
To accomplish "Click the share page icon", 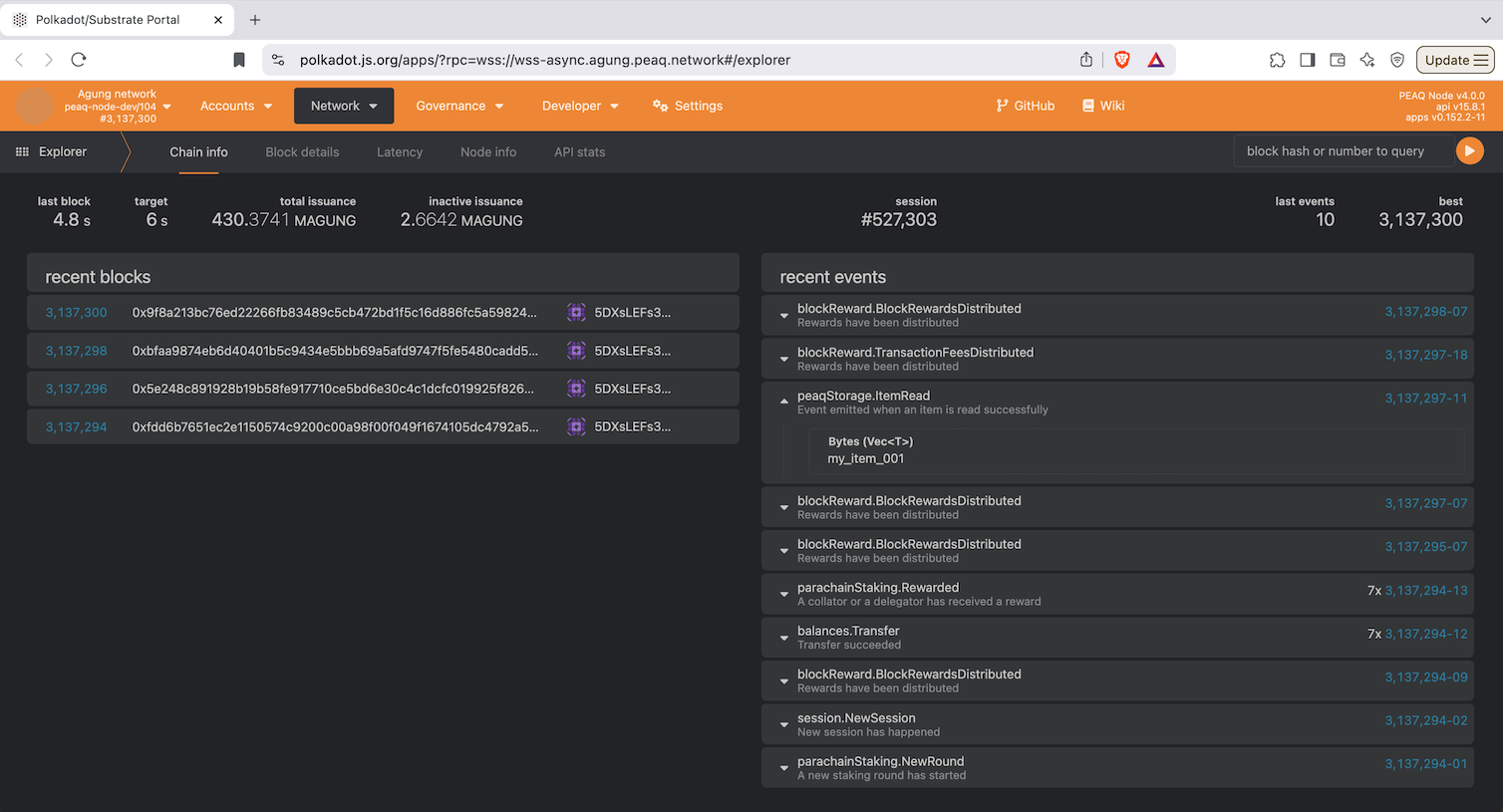I will (x=1086, y=60).
